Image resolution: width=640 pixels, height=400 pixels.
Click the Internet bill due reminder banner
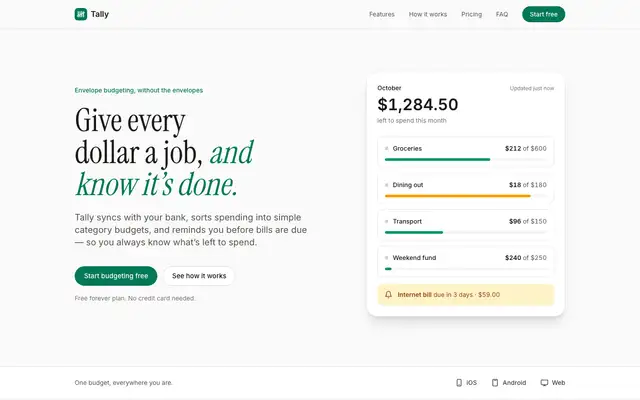click(x=466, y=295)
